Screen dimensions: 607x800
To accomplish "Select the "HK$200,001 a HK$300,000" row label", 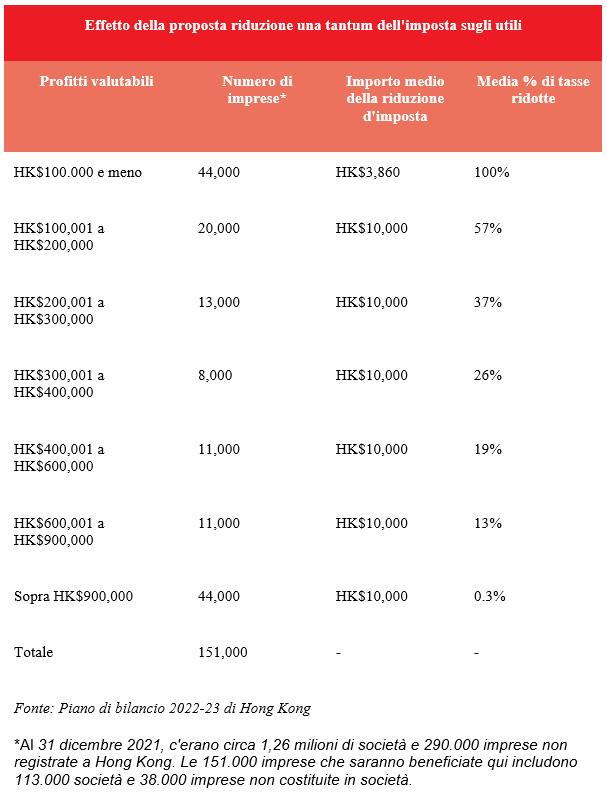I will 59,311.
